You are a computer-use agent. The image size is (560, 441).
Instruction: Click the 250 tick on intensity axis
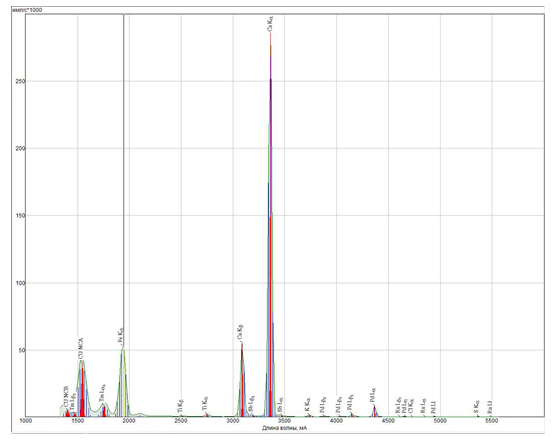(20, 81)
